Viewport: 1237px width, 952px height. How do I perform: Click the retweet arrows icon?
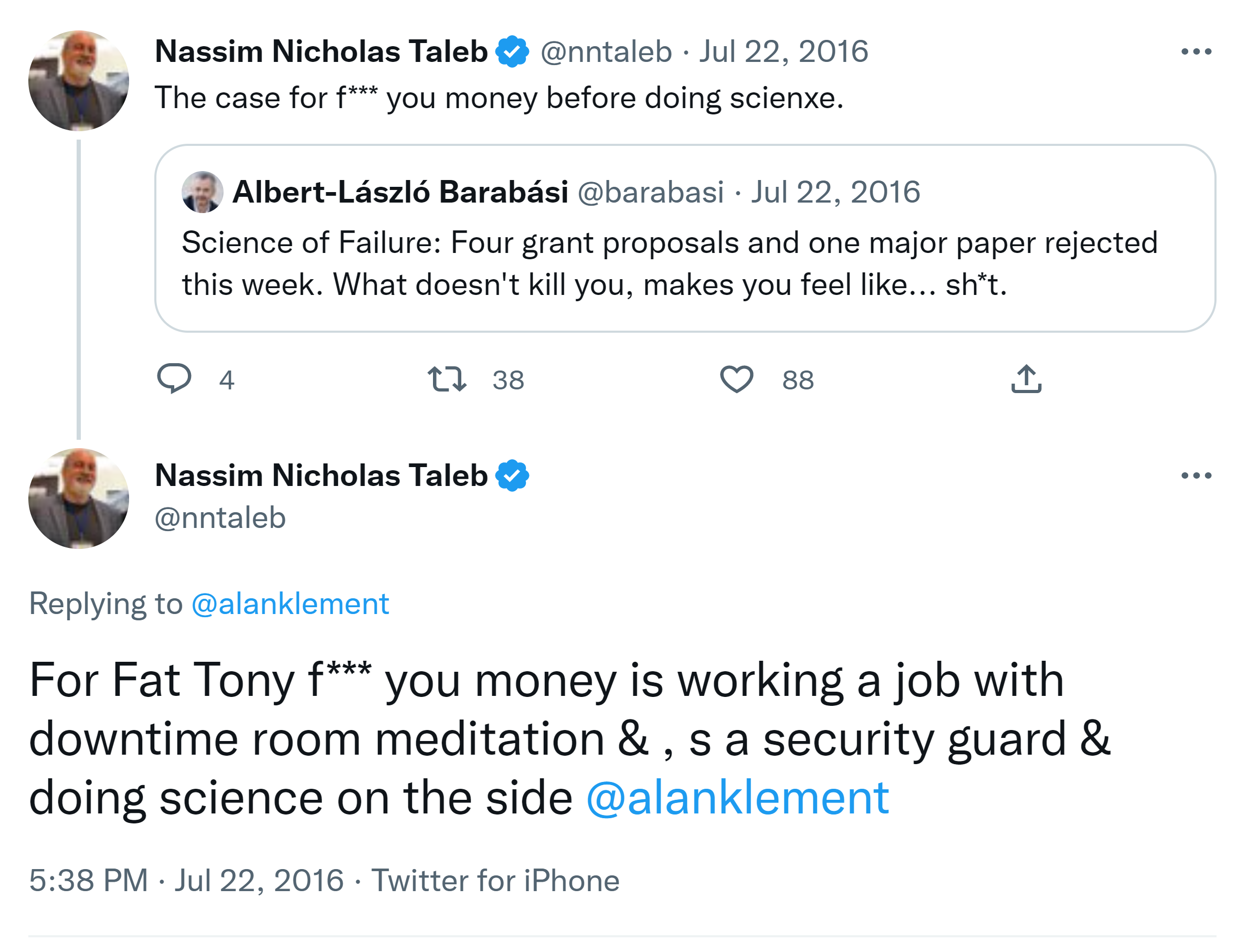tap(447, 379)
